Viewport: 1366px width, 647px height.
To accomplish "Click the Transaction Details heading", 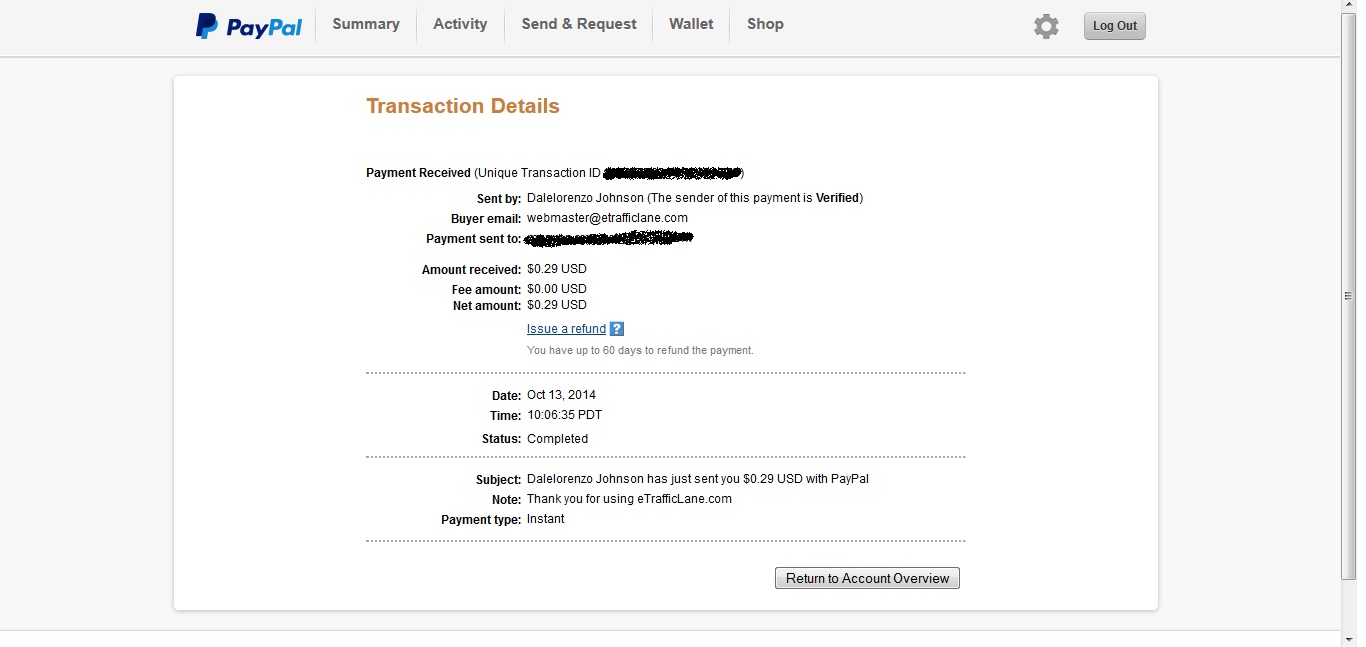I will [x=463, y=106].
